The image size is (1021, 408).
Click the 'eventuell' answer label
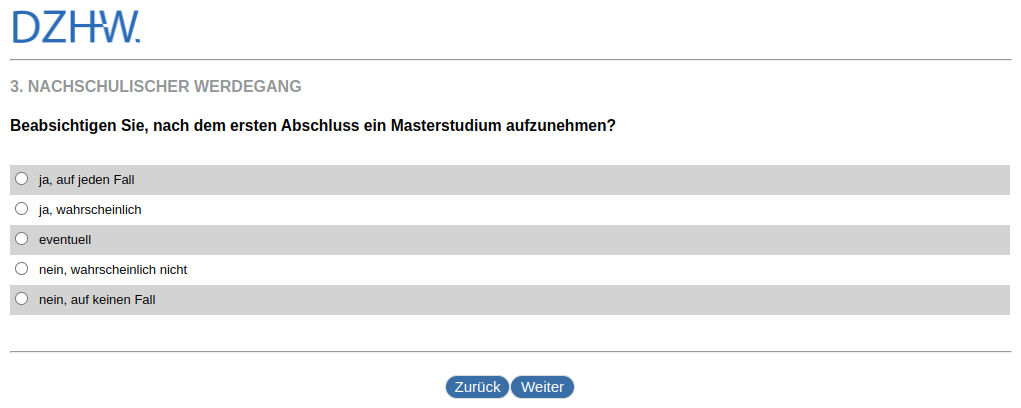click(65, 240)
